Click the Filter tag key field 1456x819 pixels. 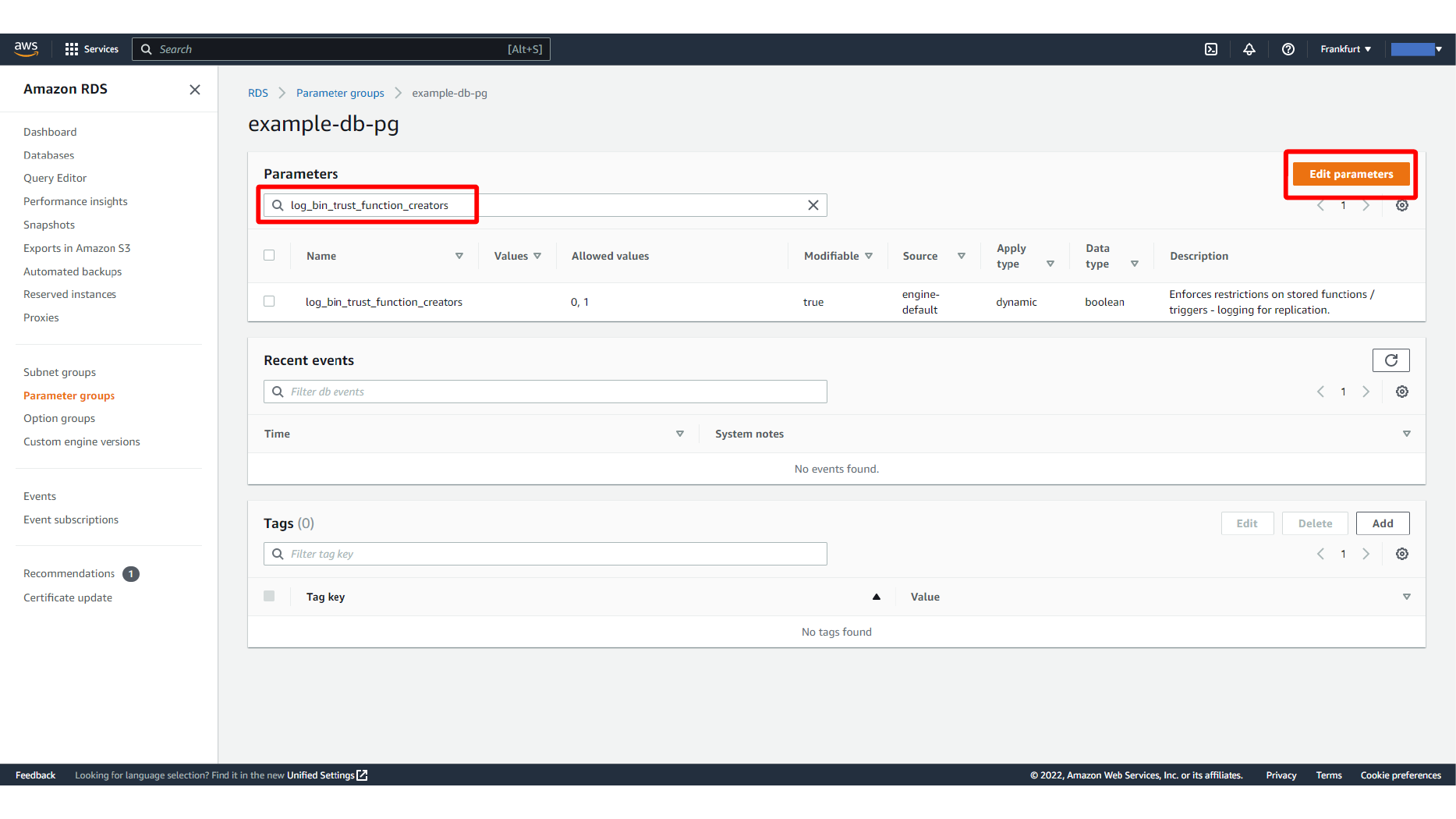[x=545, y=554]
